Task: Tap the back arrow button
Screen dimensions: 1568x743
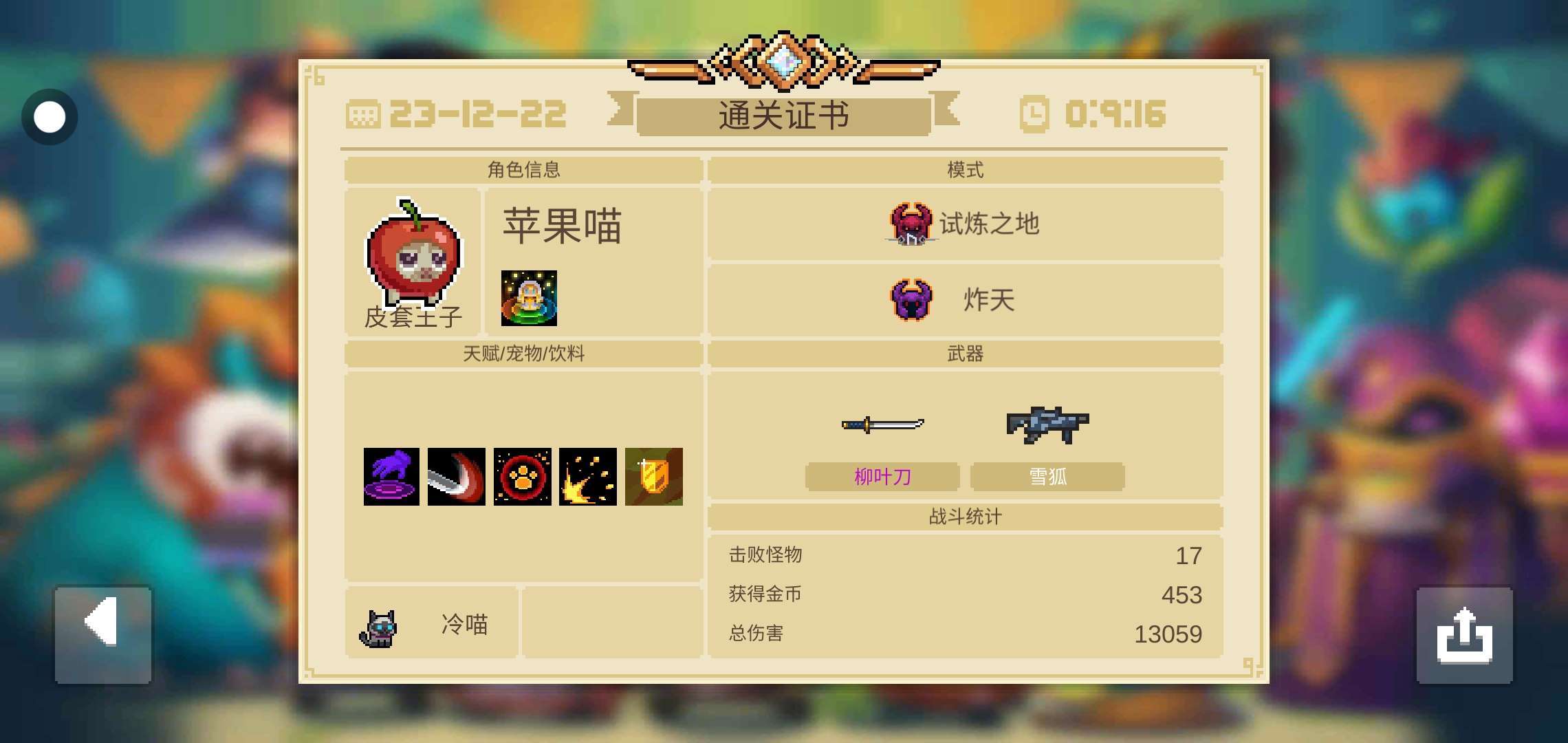Action: (x=103, y=634)
